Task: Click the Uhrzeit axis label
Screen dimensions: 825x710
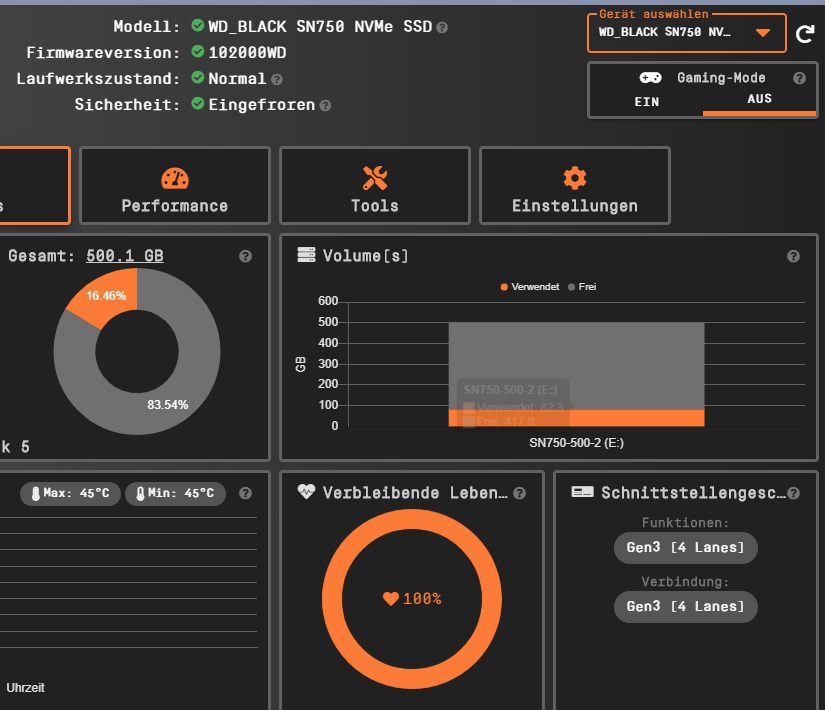Action: pyautogui.click(x=25, y=688)
